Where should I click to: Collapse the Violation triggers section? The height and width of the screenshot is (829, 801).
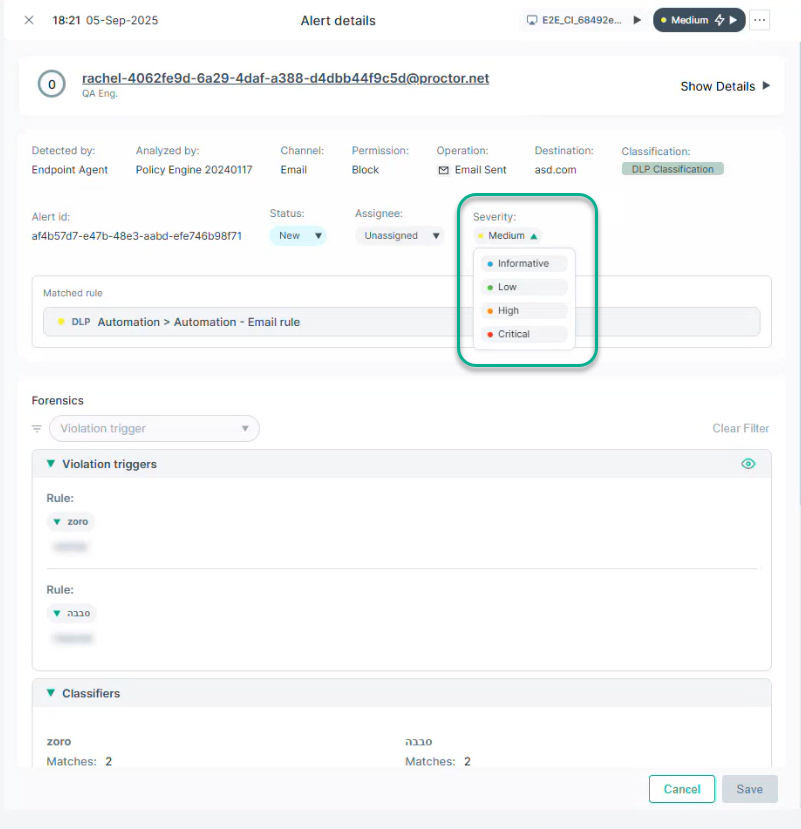[50, 464]
